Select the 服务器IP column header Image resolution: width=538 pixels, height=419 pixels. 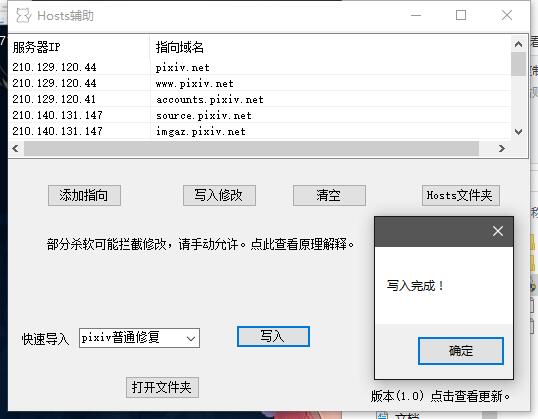click(79, 47)
